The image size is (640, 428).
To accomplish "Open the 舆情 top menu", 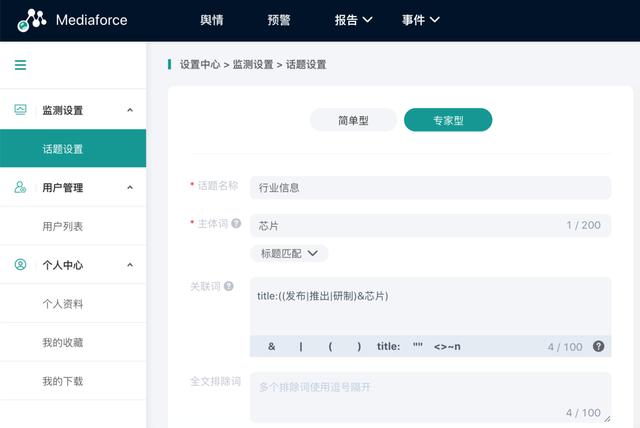I will tap(212, 20).
